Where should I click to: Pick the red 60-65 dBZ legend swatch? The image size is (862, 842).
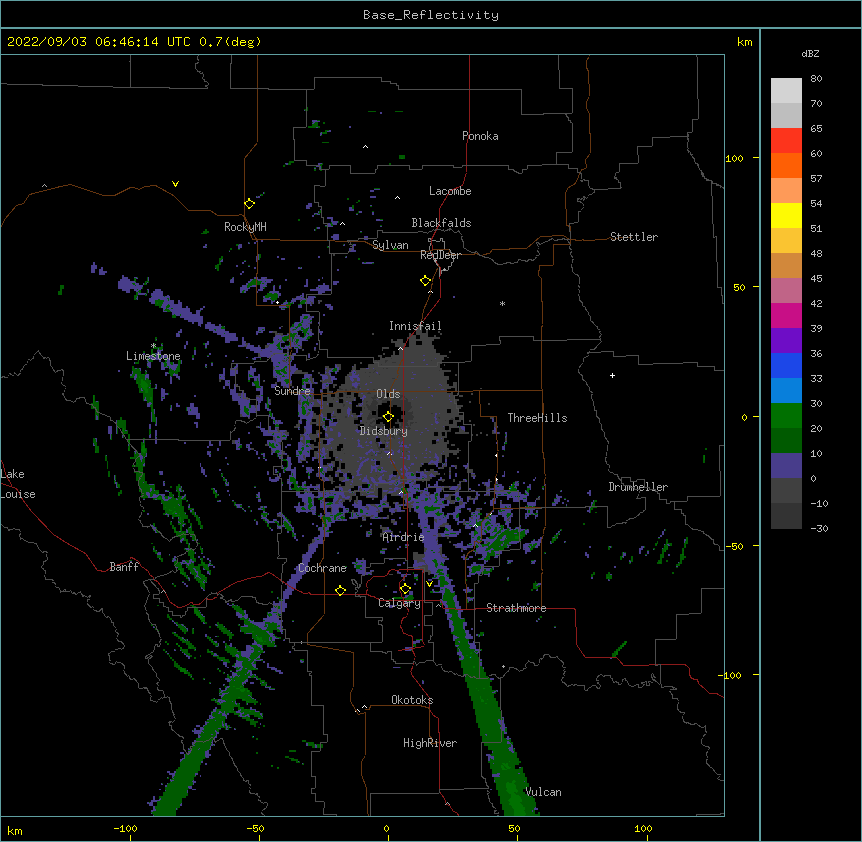pos(786,141)
